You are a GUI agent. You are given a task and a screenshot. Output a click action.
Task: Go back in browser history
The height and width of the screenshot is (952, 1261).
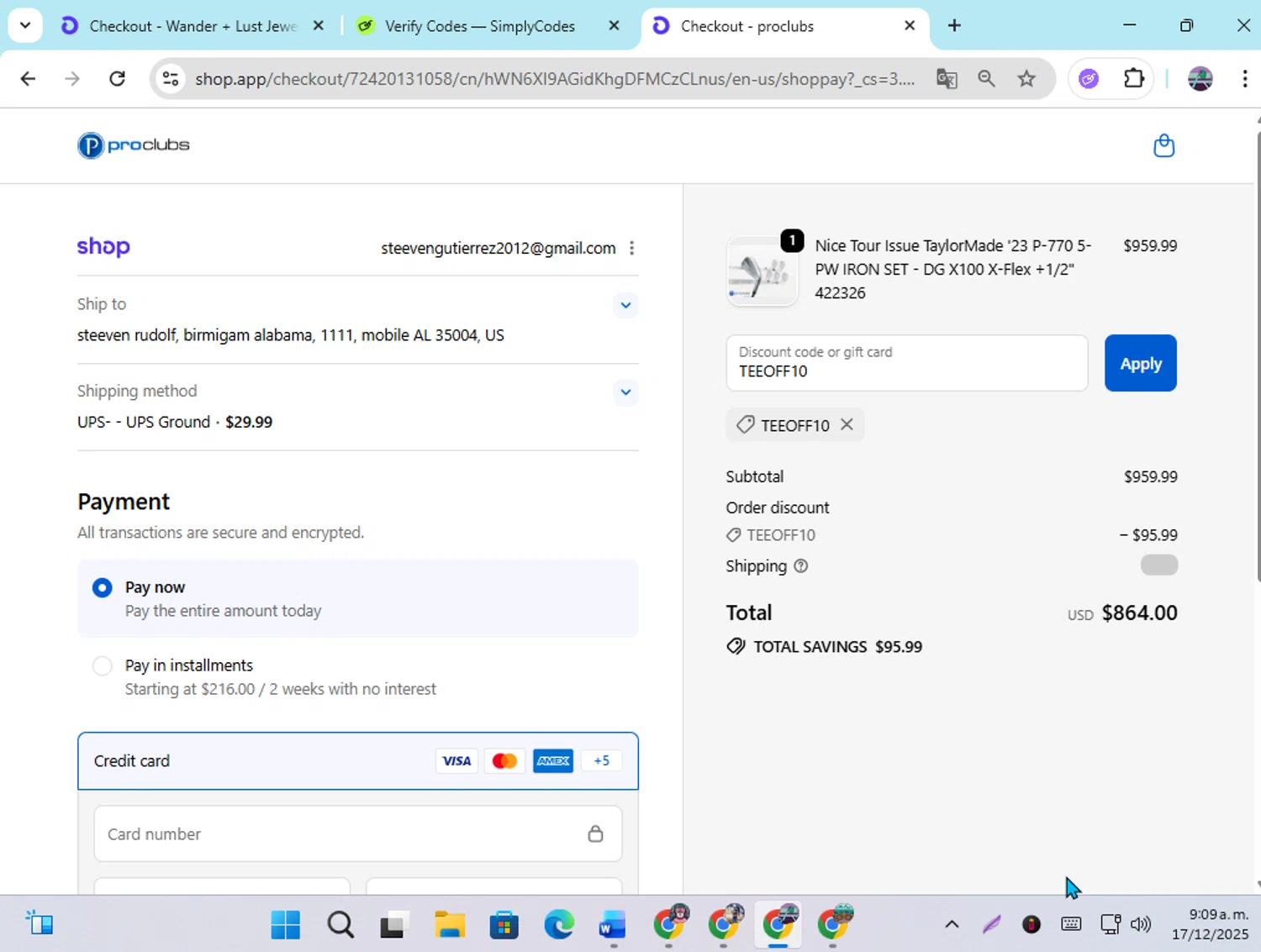[x=28, y=79]
